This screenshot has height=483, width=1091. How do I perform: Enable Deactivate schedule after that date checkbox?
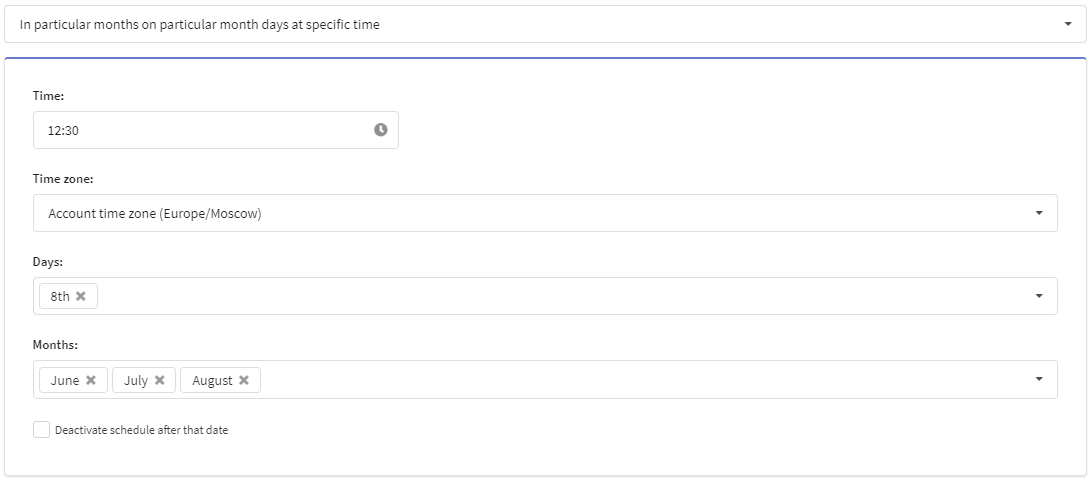point(42,429)
